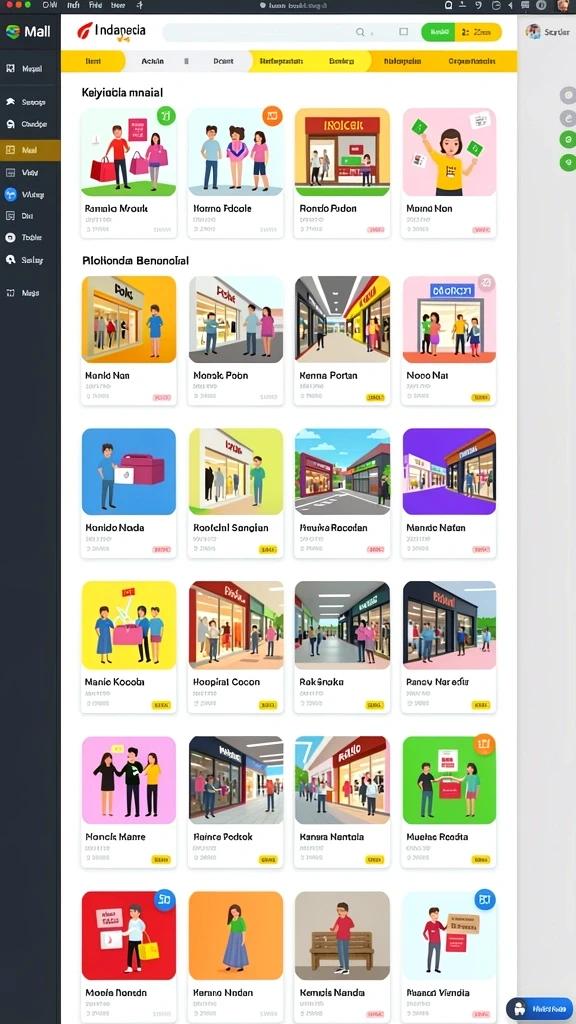Open the Indanecia red leaf logo
Image resolution: width=576 pixels, height=1024 pixels.
(x=85, y=31)
